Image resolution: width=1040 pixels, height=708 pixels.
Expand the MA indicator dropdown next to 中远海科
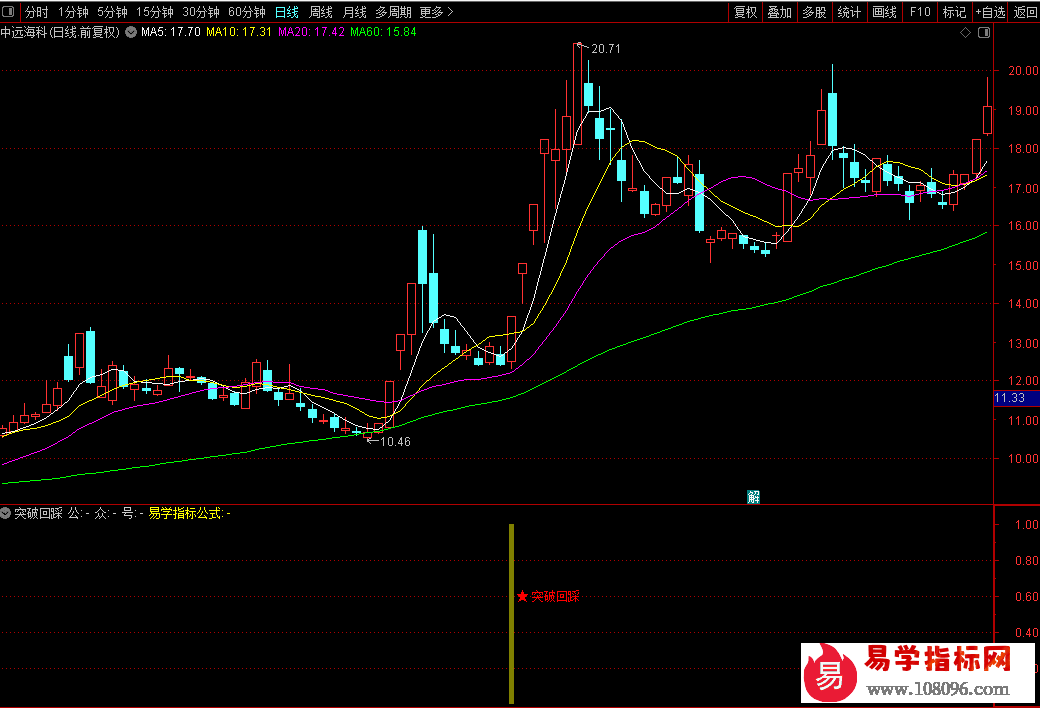[x=130, y=32]
